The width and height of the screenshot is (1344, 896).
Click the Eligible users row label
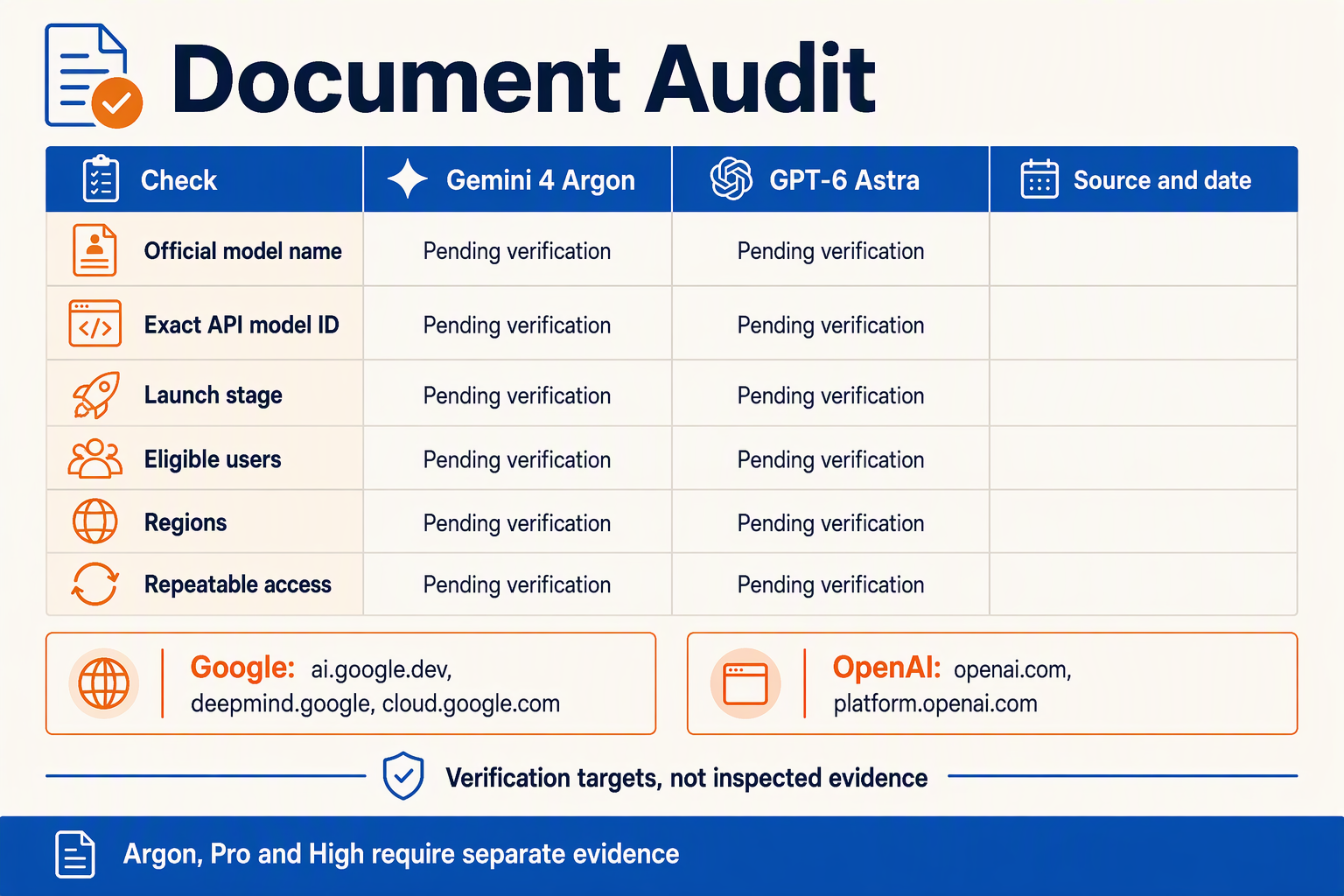tap(213, 459)
